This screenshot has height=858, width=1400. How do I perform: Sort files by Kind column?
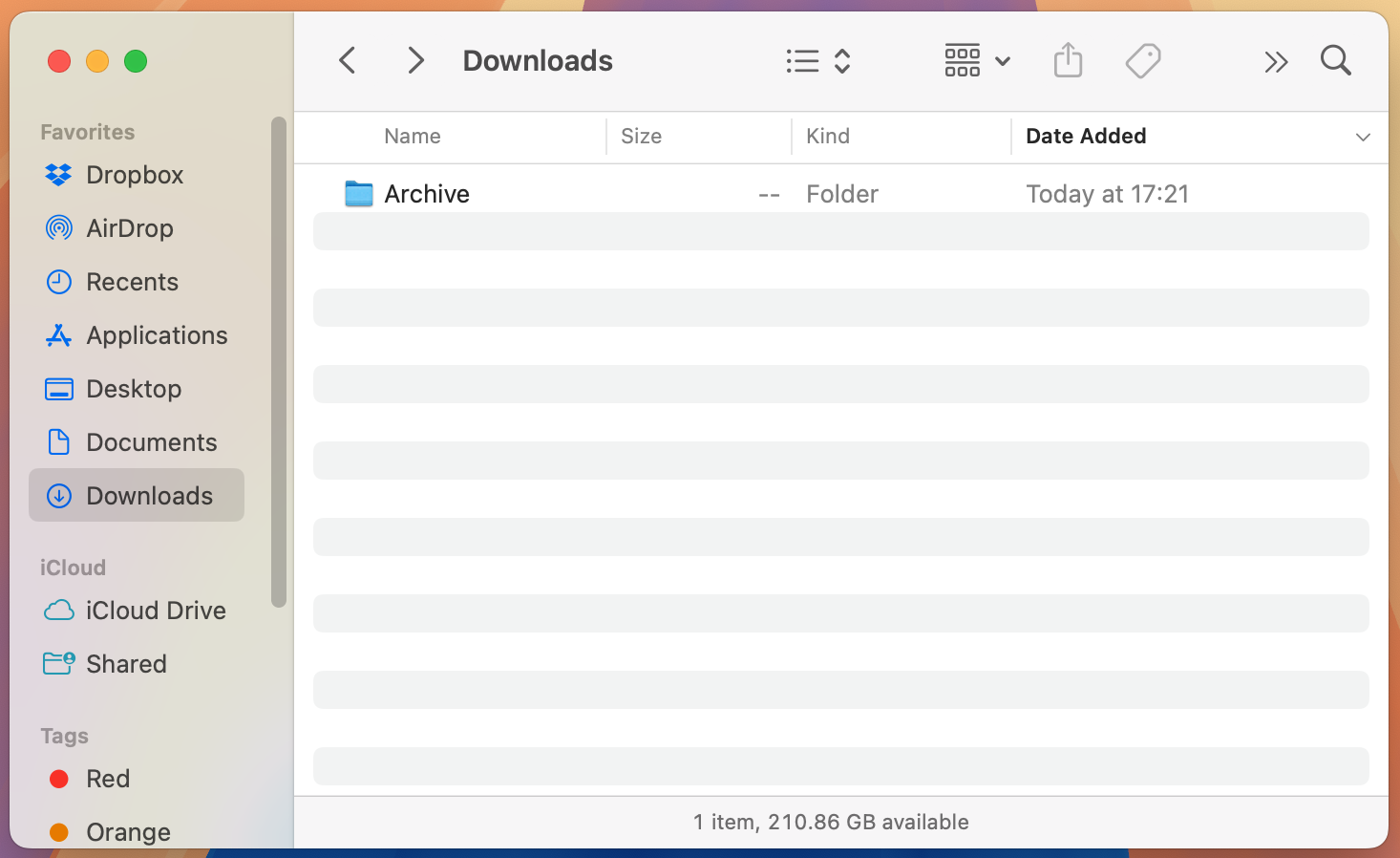point(828,137)
